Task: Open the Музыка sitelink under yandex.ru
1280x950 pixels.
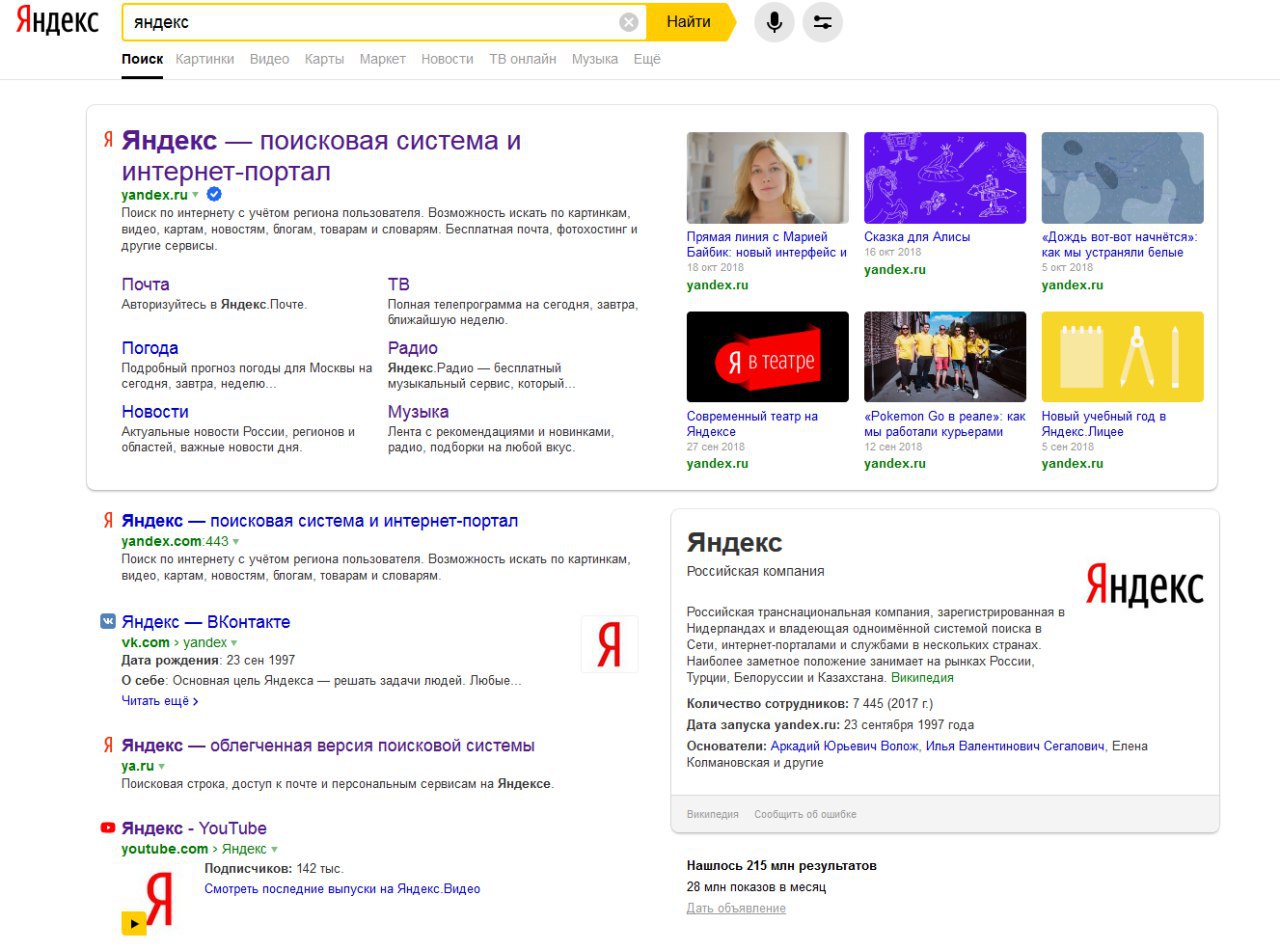Action: click(418, 411)
